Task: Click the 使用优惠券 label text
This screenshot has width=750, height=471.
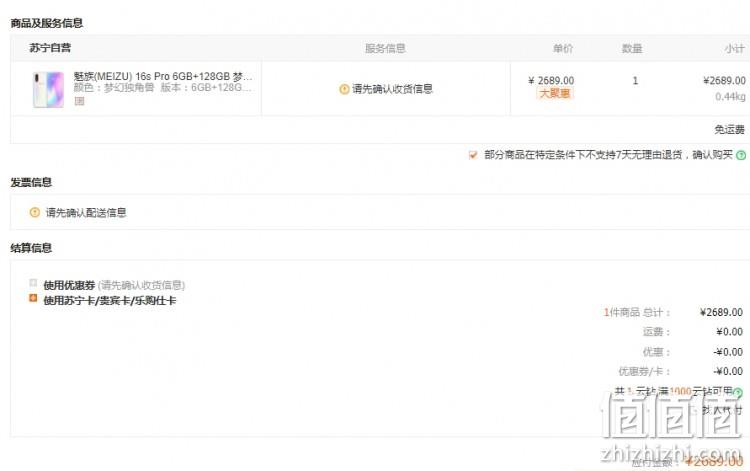Action: click(x=69, y=285)
